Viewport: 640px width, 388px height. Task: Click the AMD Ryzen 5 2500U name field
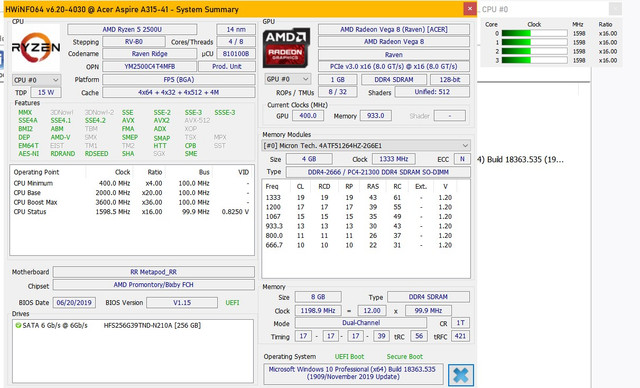click(x=132, y=29)
